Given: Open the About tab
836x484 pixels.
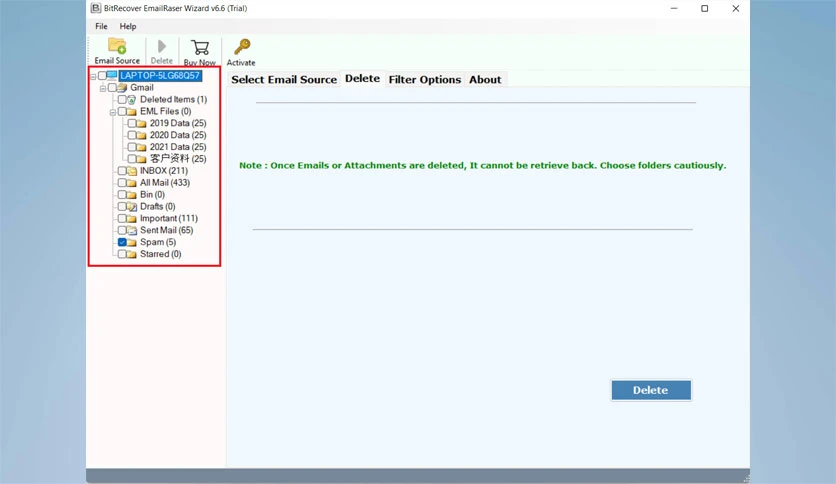Looking at the screenshot, I should [x=485, y=79].
